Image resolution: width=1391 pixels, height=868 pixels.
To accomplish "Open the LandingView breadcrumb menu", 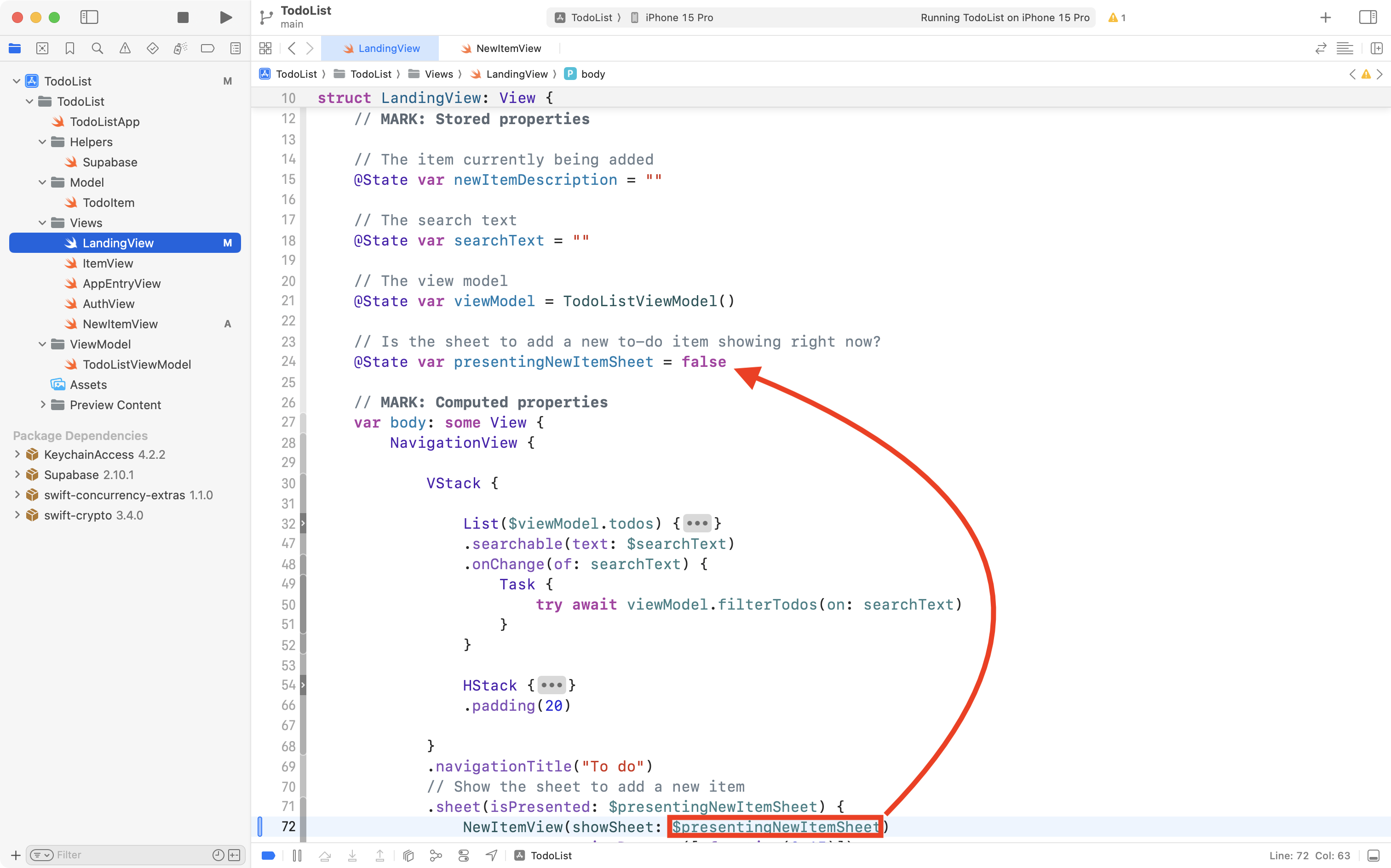I will click(x=517, y=74).
